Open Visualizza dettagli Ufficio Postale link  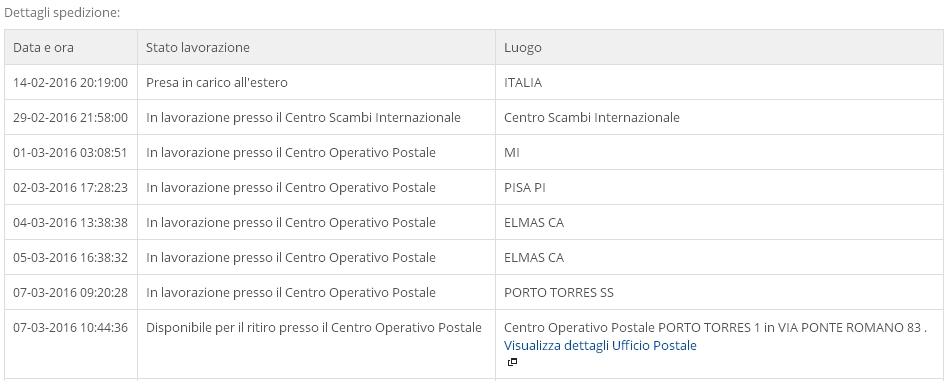(600, 345)
